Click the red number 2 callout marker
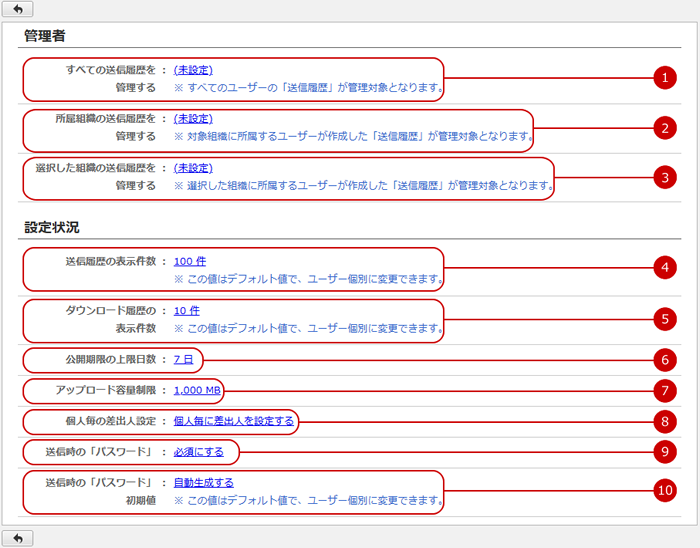700x548 pixels. (664, 128)
